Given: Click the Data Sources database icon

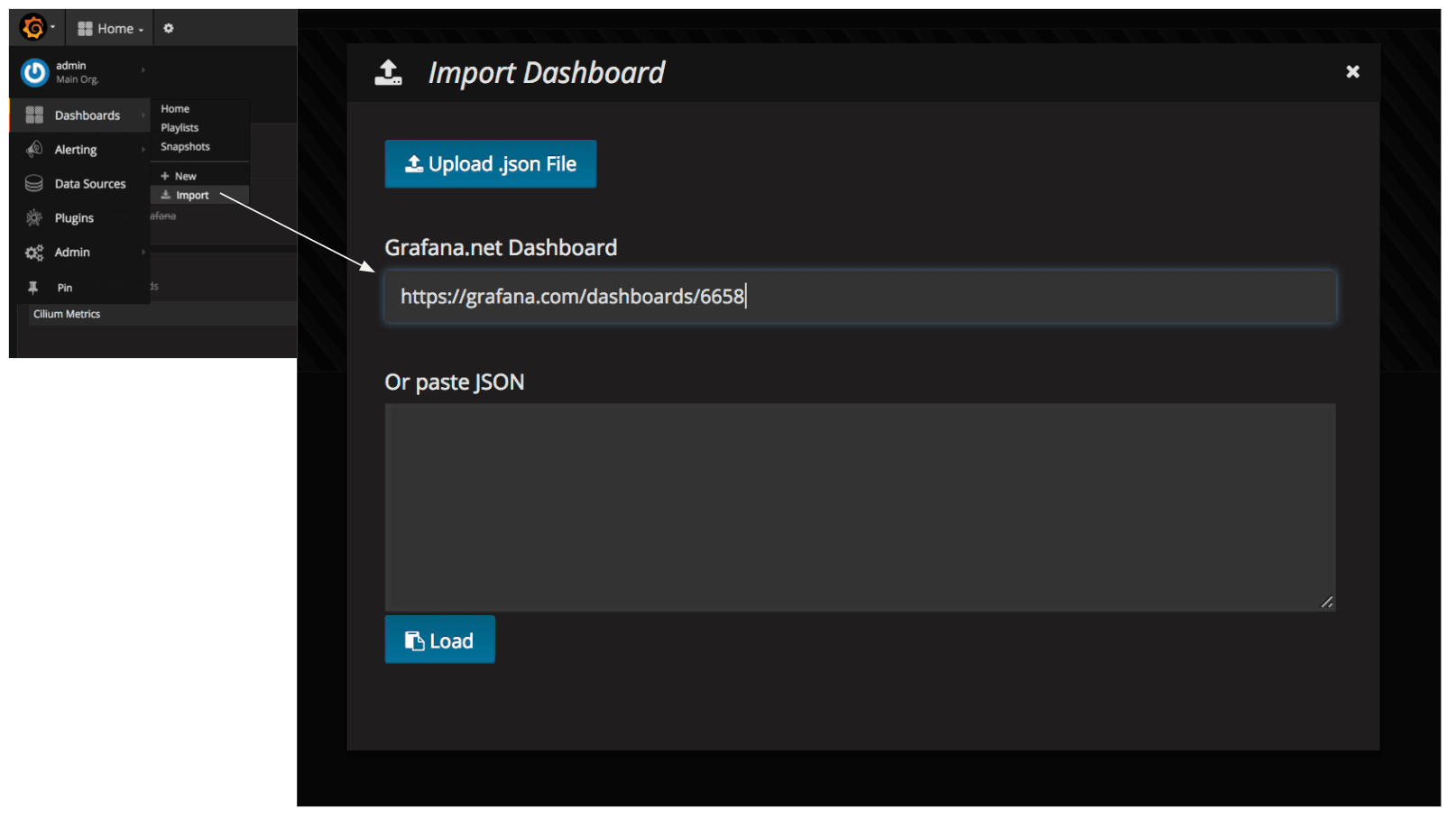Looking at the screenshot, I should point(34,184).
